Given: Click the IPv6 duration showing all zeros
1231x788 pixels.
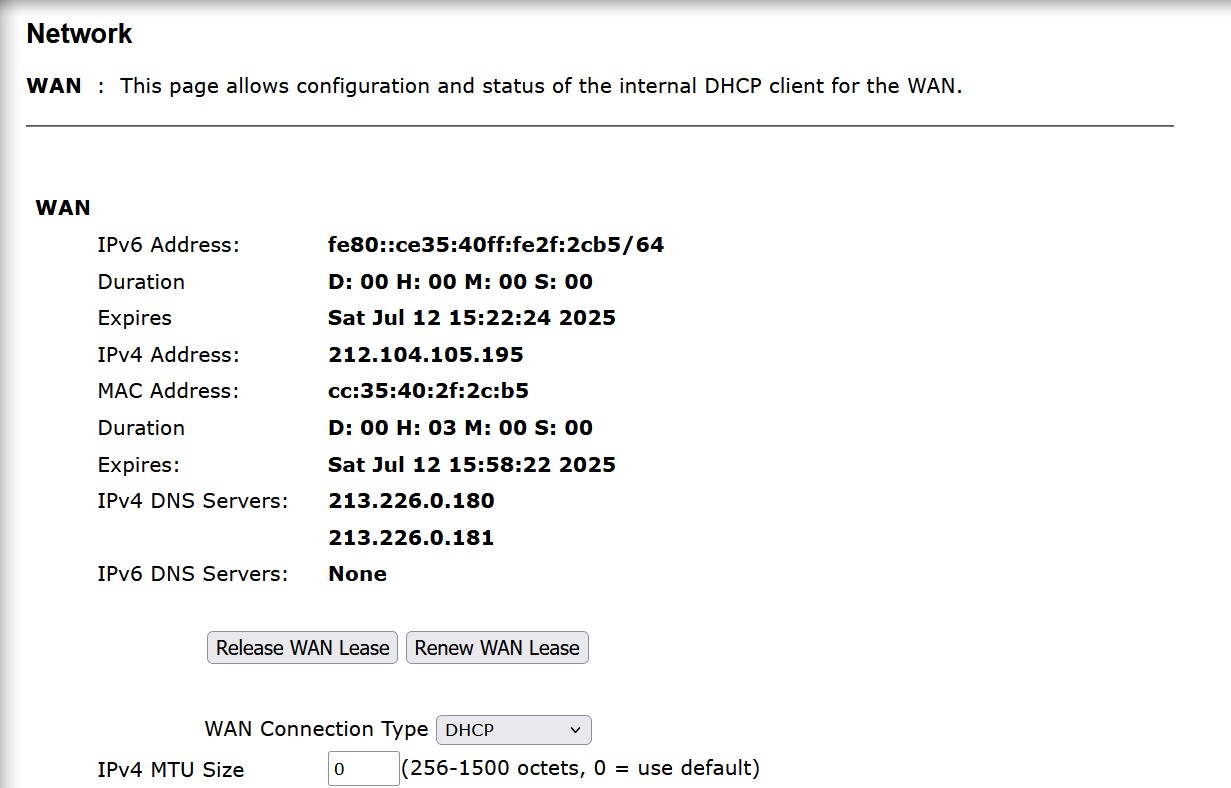Looking at the screenshot, I should pyautogui.click(x=460, y=282).
